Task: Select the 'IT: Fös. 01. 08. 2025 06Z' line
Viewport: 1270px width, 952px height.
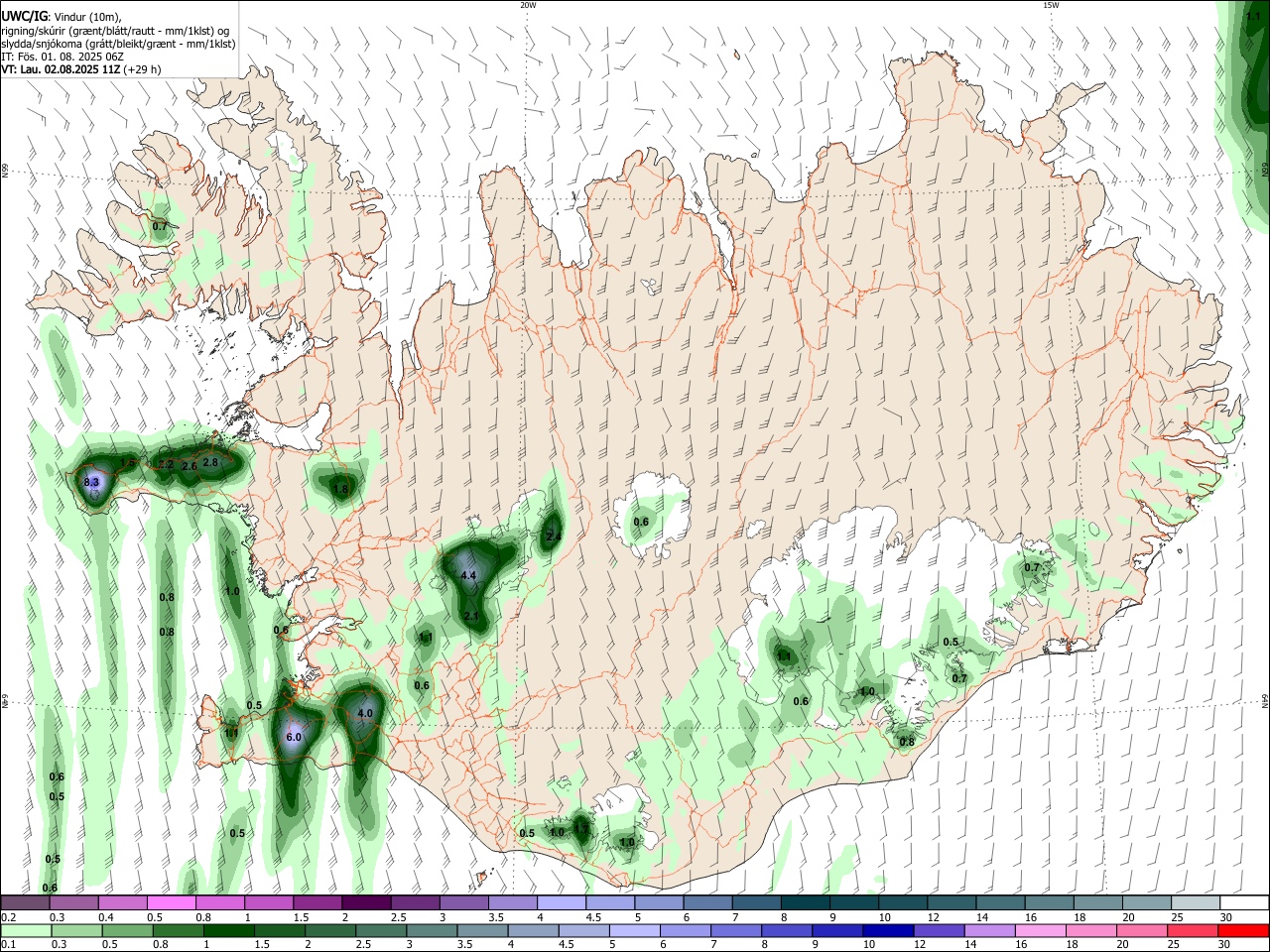Action: (x=63, y=57)
